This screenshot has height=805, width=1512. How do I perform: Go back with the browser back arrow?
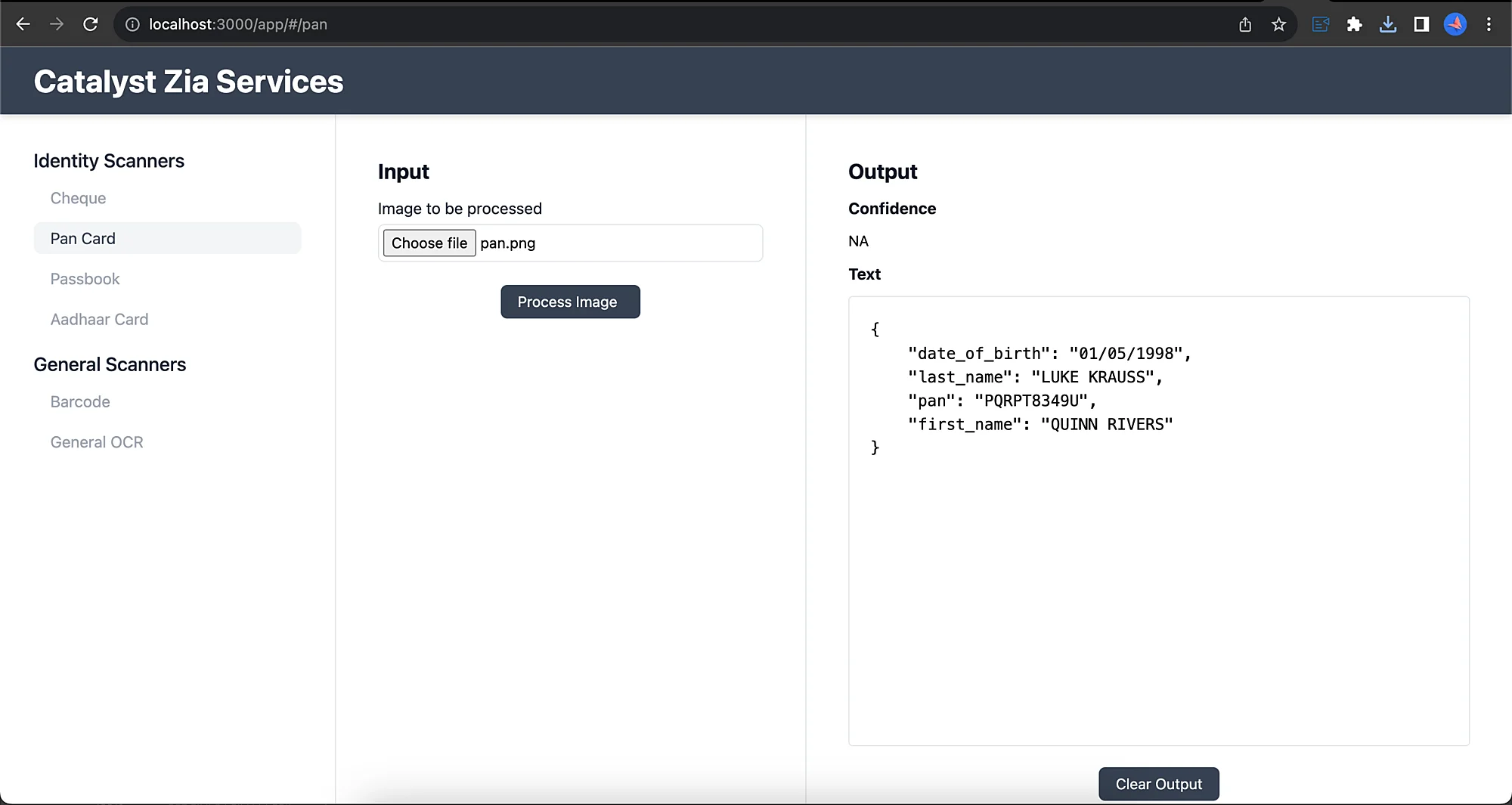coord(23,24)
